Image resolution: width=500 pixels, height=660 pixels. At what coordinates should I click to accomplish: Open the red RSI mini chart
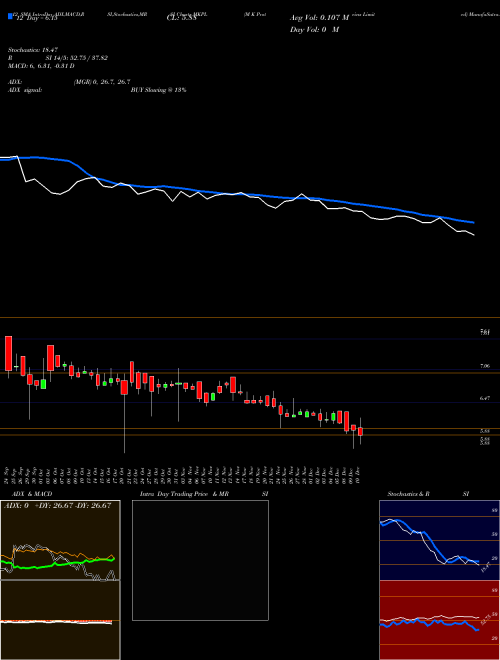(x=439, y=620)
